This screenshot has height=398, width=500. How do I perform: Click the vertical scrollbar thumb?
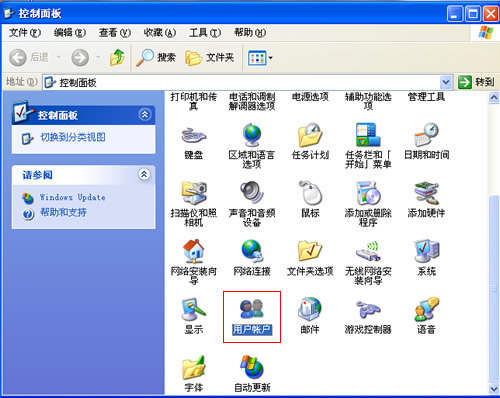point(494,289)
